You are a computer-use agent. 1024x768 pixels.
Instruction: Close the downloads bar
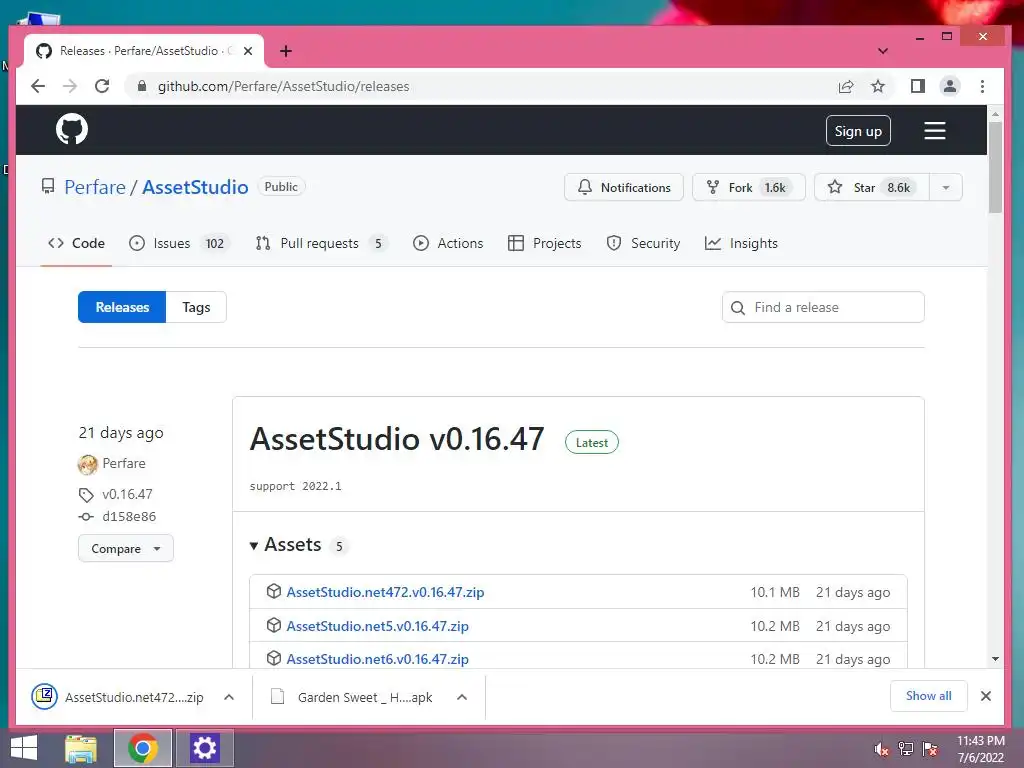pos(986,696)
